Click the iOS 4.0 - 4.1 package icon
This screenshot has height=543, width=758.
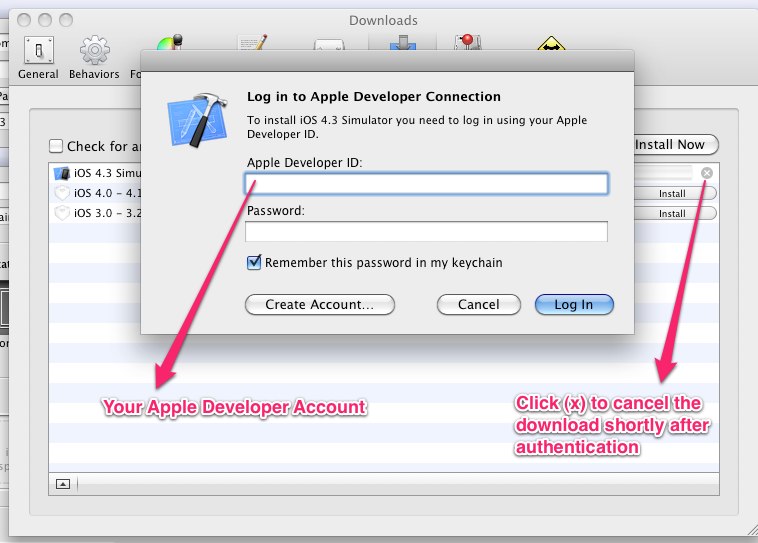point(62,193)
